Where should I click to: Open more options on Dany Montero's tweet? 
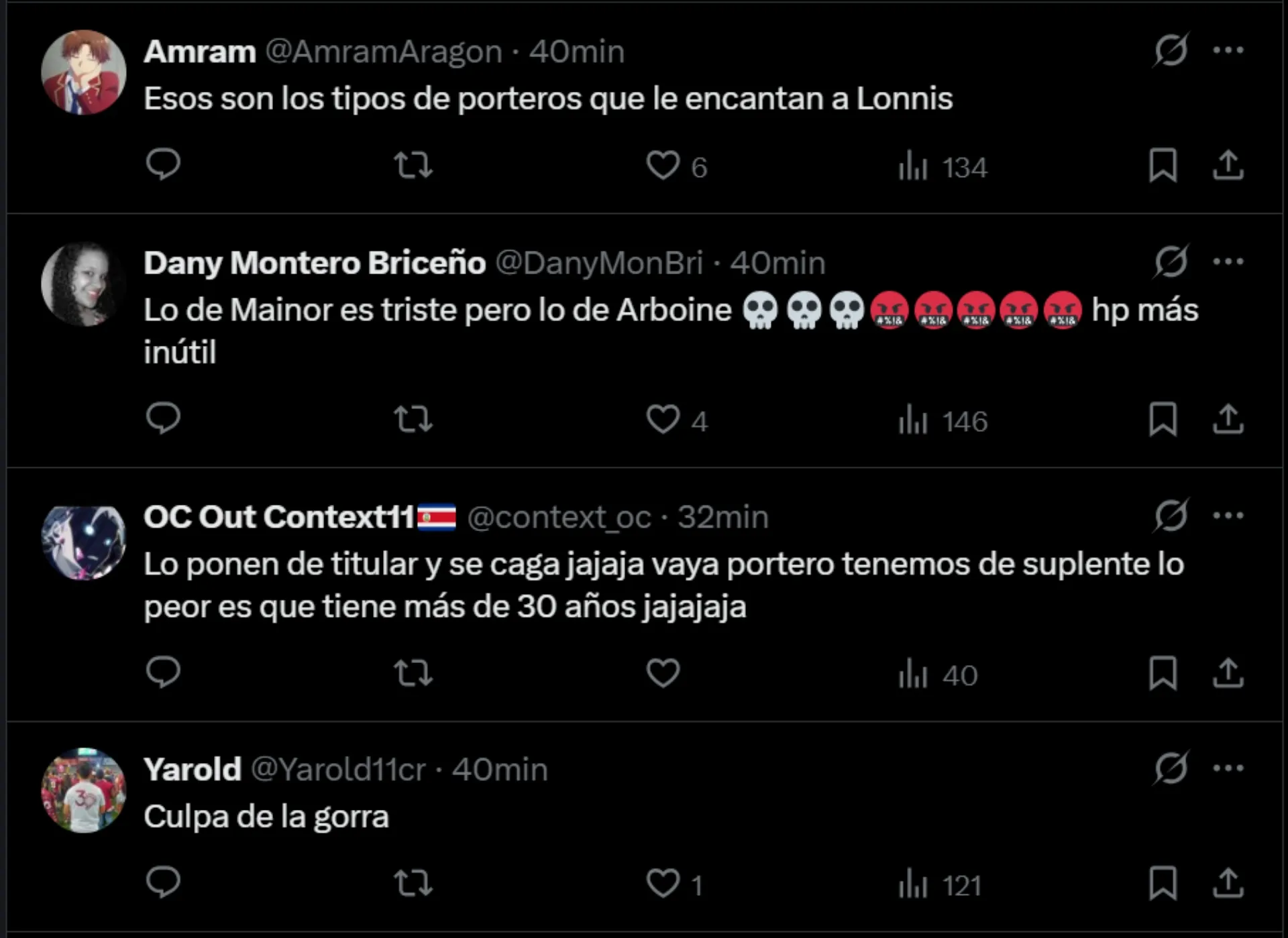pos(1228,261)
